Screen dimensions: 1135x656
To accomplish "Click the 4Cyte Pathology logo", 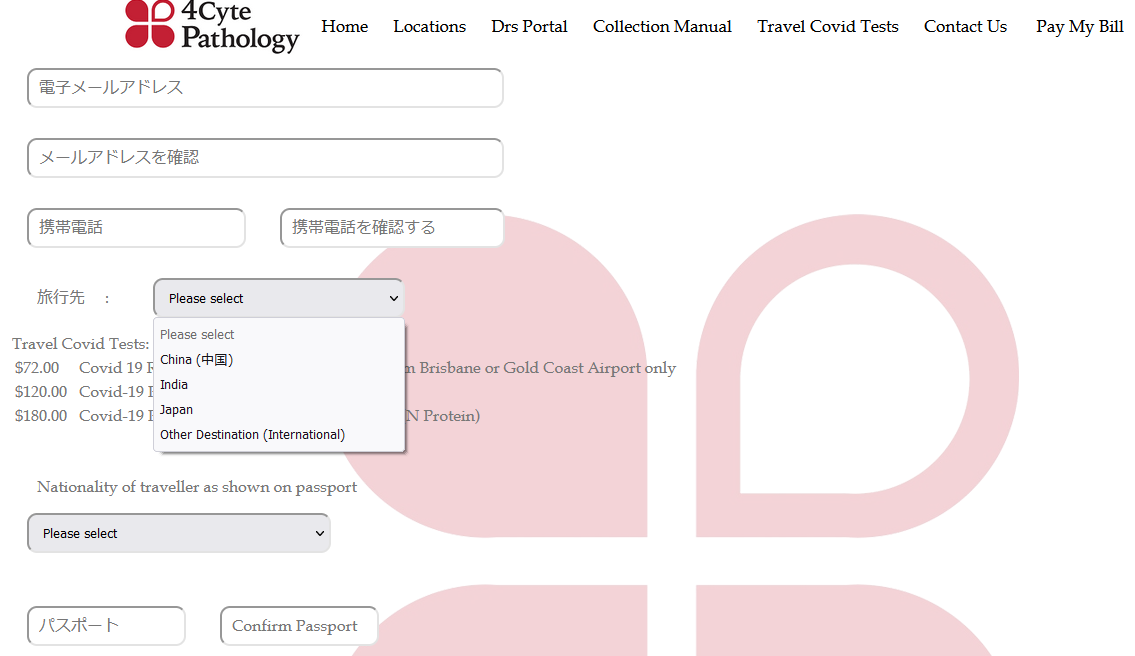I will [211, 25].
